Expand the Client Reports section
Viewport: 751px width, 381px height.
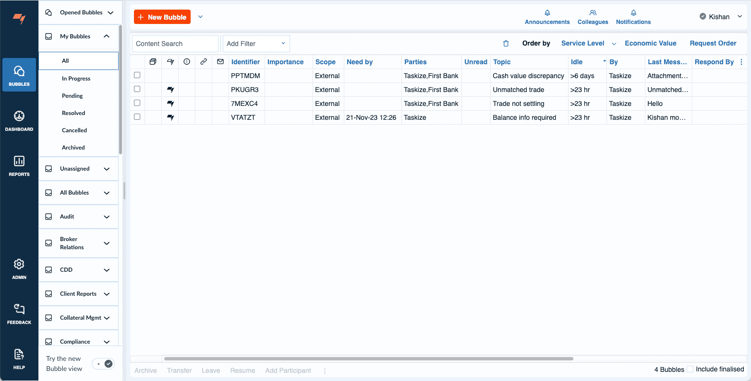point(106,294)
